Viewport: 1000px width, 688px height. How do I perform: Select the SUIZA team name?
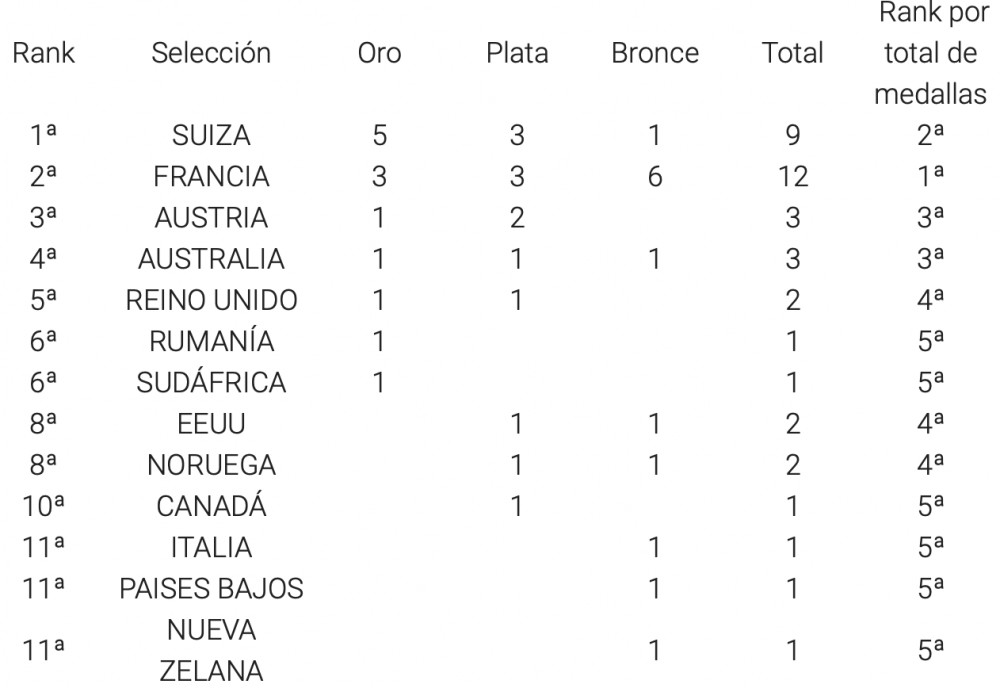click(211, 135)
